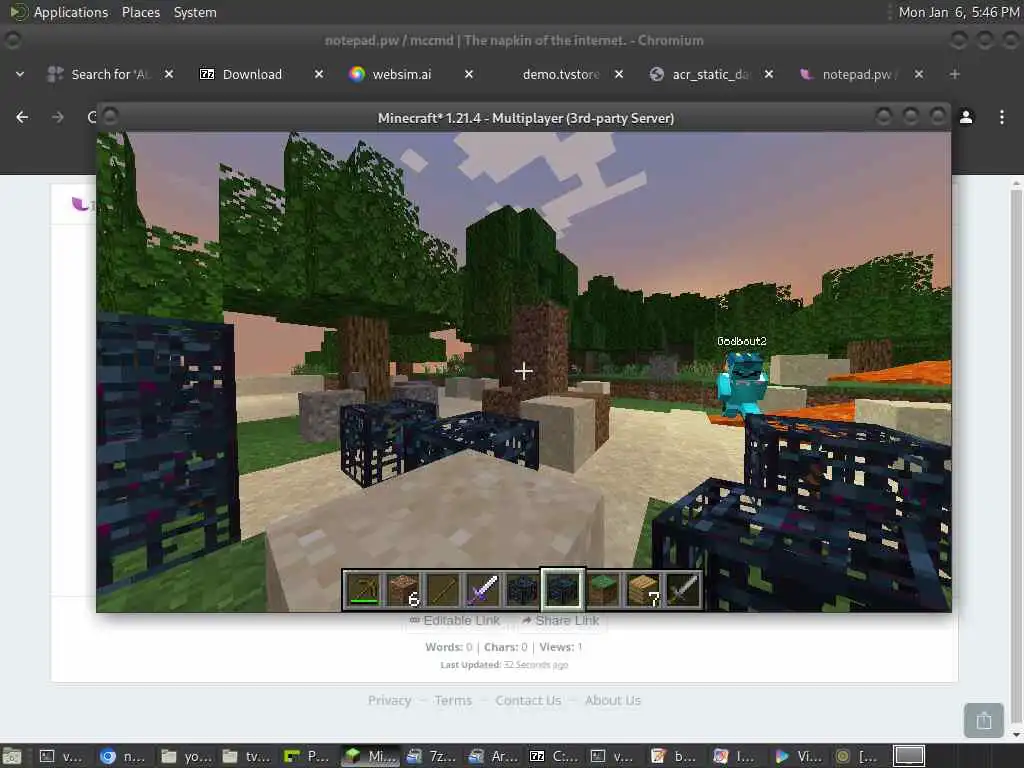
Task: Expand the tab search dropdown chevron
Action: point(20,74)
